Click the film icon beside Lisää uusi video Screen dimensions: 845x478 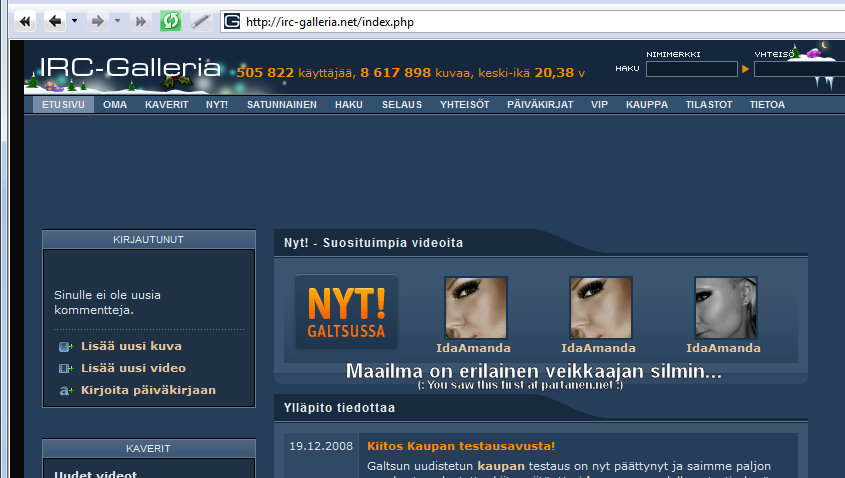click(x=66, y=369)
